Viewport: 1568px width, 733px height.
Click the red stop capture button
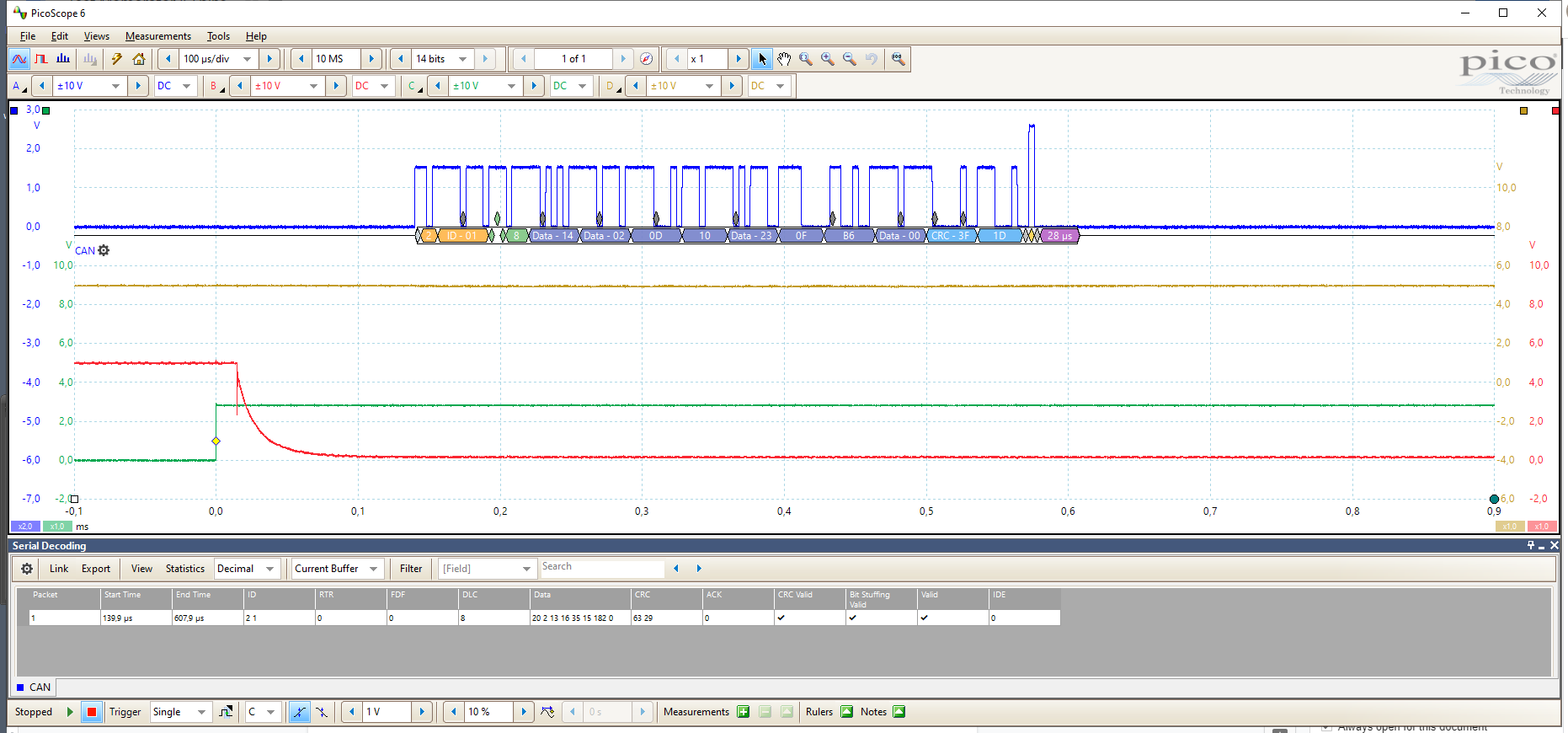[x=92, y=712]
